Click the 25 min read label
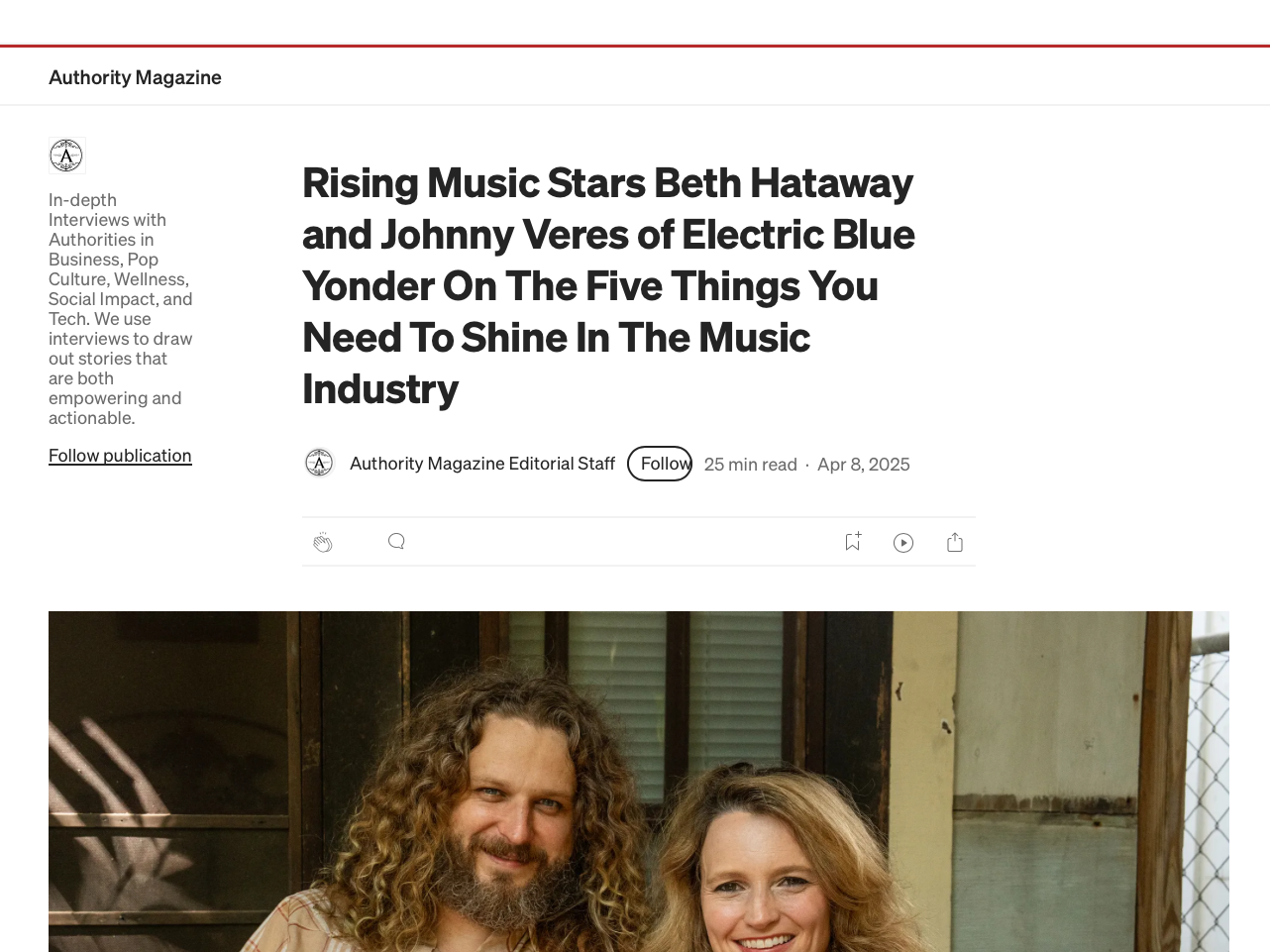This screenshot has width=1270, height=952. coord(751,465)
